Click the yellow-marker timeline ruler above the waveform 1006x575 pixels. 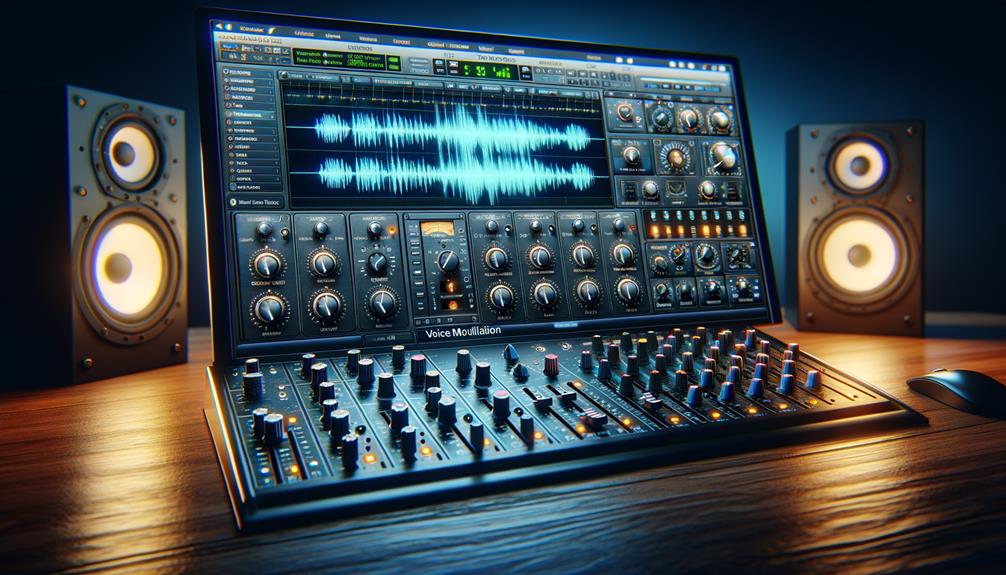[443, 96]
